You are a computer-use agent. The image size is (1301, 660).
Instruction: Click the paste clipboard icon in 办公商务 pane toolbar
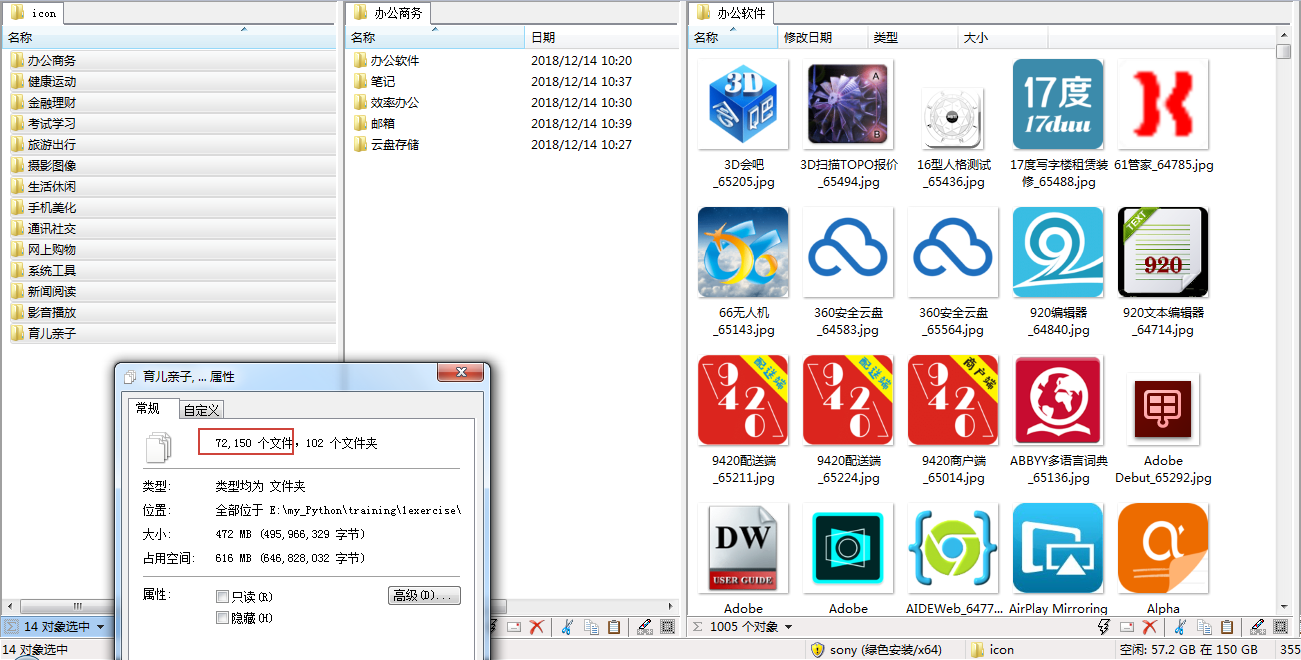(x=614, y=627)
